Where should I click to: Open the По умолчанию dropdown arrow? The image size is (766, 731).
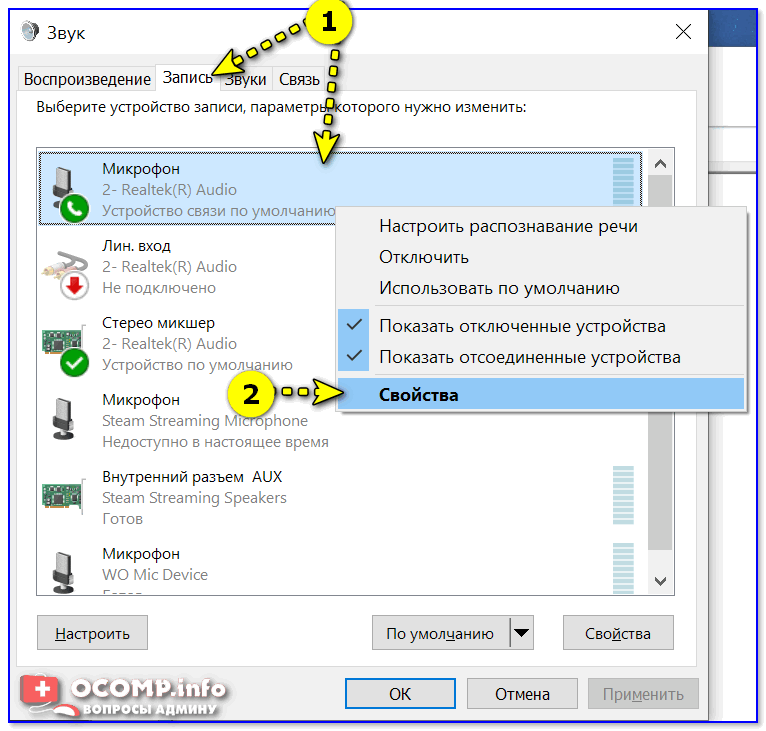coord(522,633)
